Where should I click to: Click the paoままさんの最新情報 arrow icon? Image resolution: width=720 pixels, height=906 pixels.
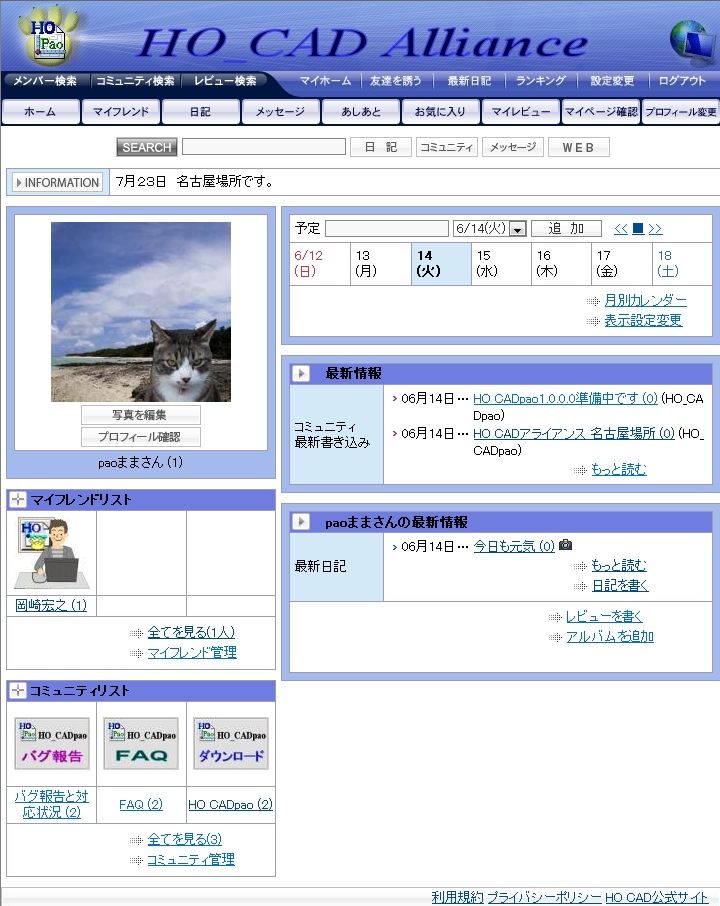pyautogui.click(x=300, y=522)
